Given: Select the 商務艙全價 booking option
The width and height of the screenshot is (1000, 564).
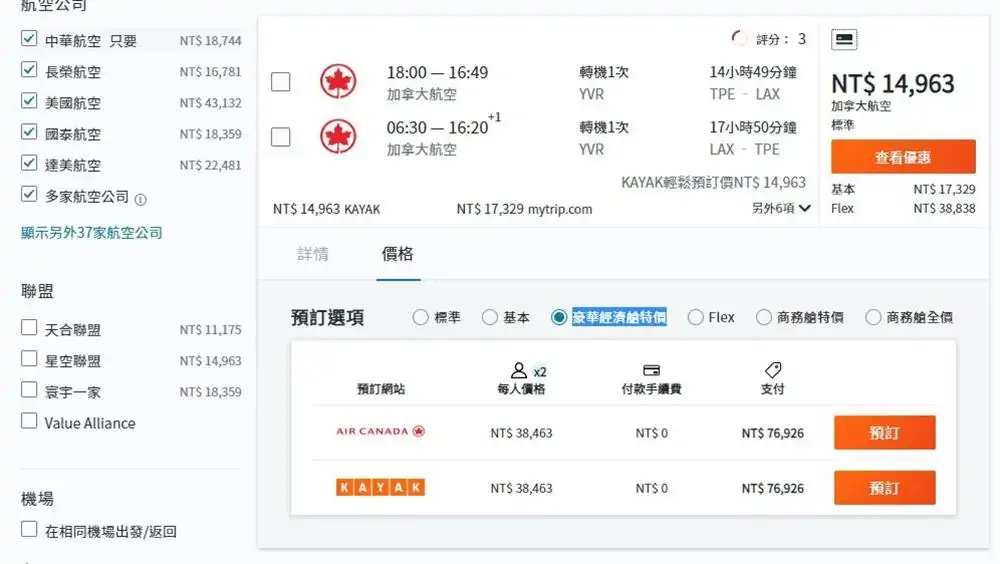Looking at the screenshot, I should pos(873,317).
